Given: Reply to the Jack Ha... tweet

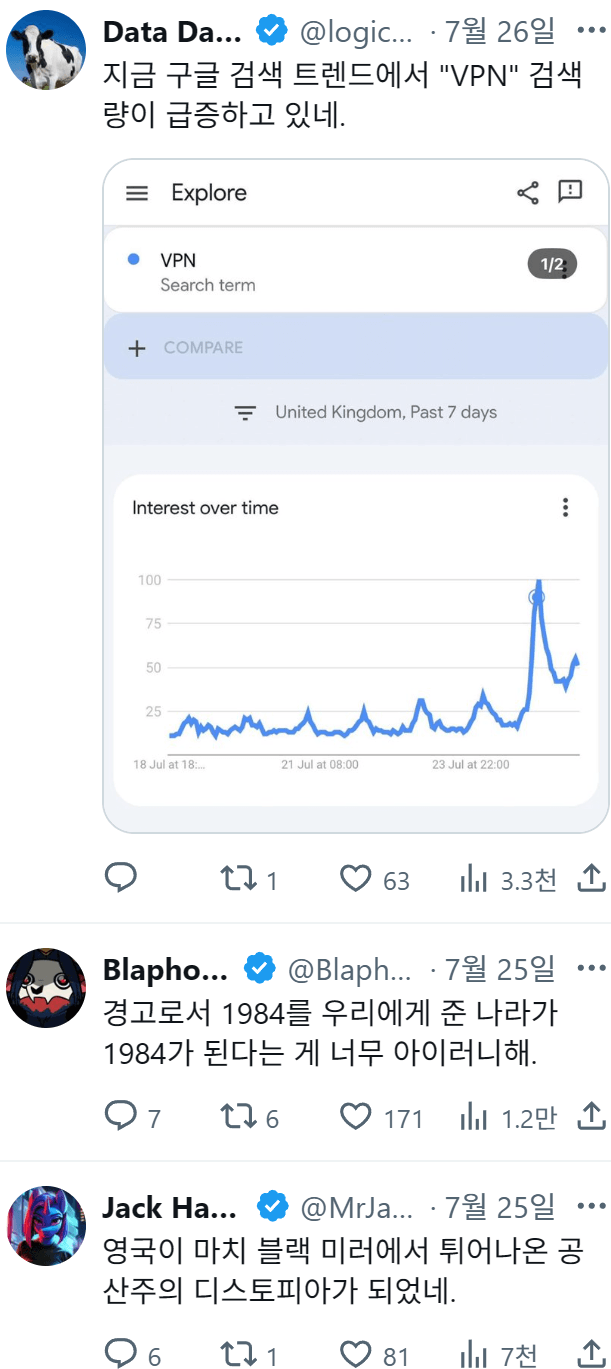Looking at the screenshot, I should coord(121,1355).
